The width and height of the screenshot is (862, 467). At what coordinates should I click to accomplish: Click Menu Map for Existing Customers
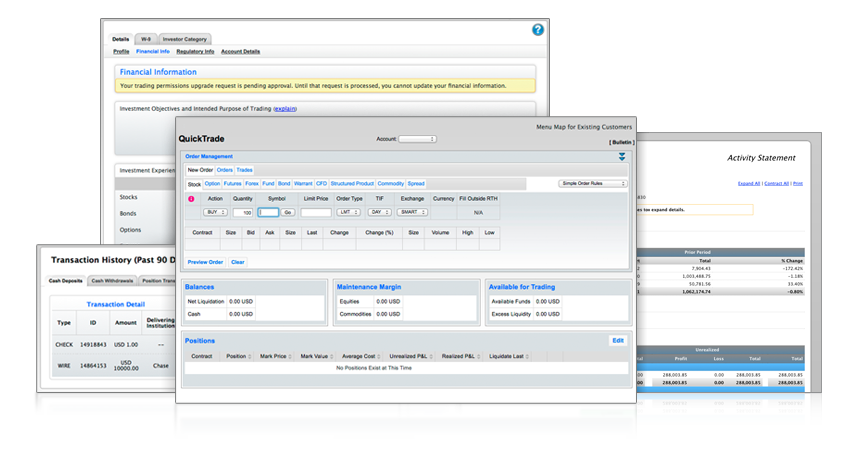[x=584, y=127]
